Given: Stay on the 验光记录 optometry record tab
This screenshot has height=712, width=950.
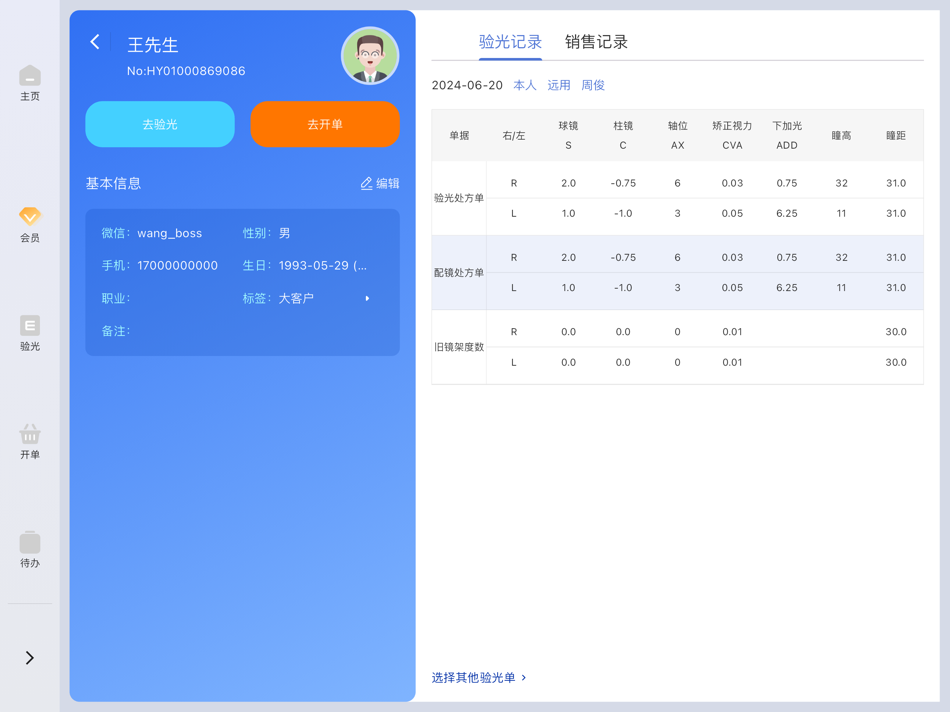Looking at the screenshot, I should coord(511,43).
